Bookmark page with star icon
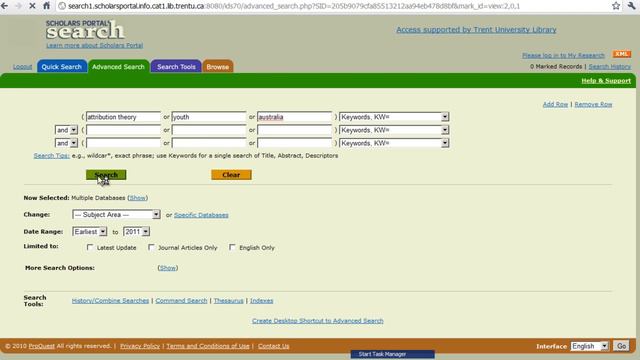The height and width of the screenshot is (360, 640). pos(616,6)
